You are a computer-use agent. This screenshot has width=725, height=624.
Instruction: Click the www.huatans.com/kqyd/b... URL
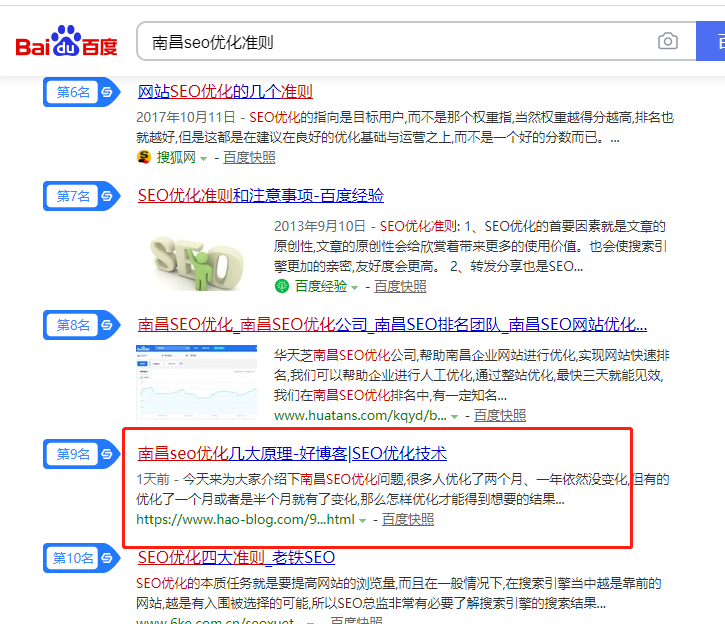point(360,416)
